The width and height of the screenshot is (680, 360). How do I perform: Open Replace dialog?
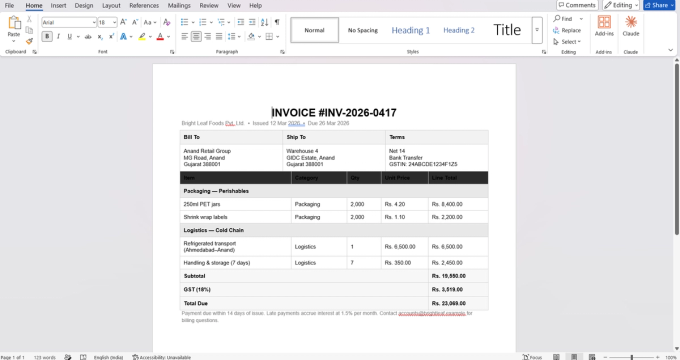click(x=567, y=30)
